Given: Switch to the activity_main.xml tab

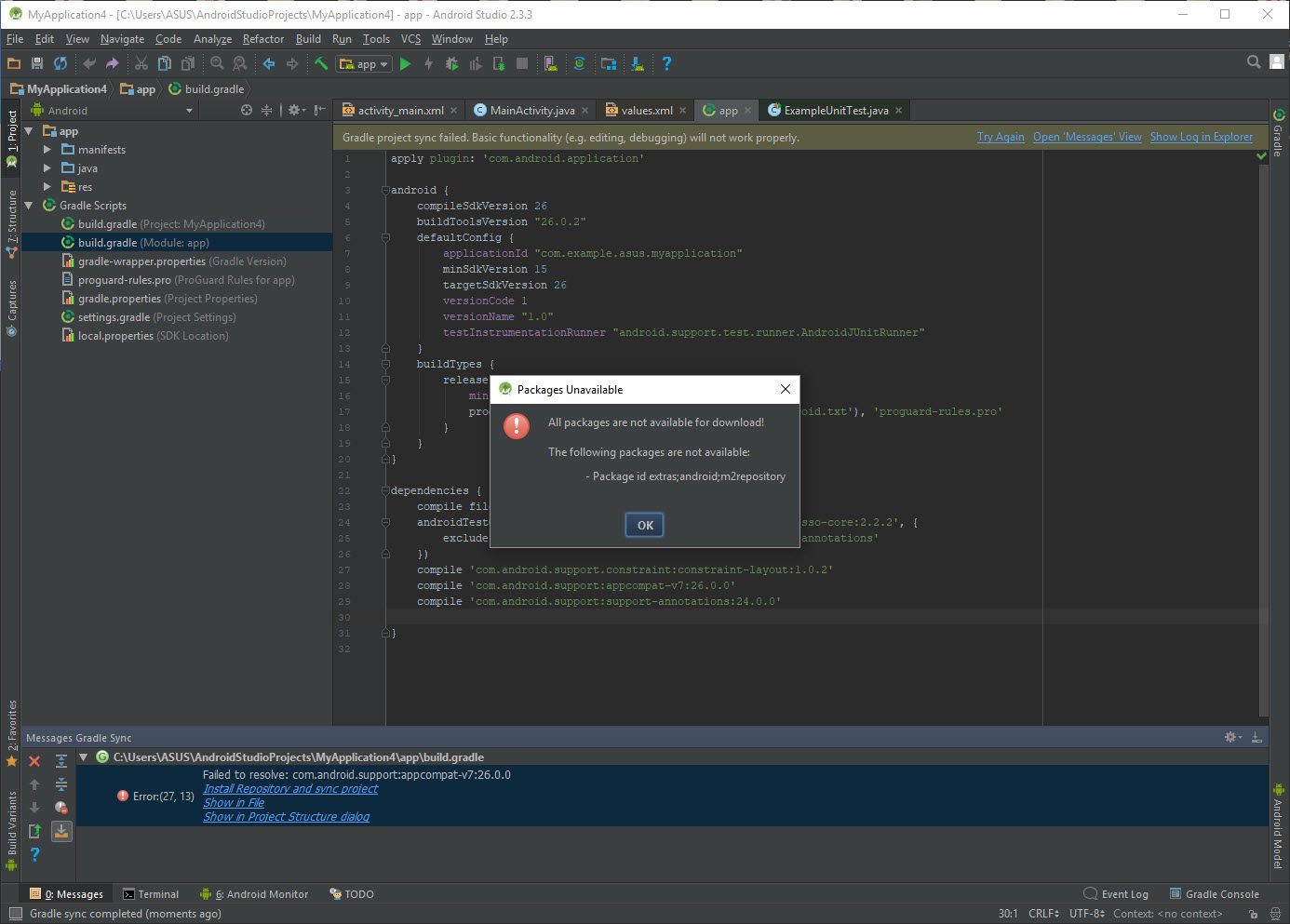Looking at the screenshot, I should (400, 111).
